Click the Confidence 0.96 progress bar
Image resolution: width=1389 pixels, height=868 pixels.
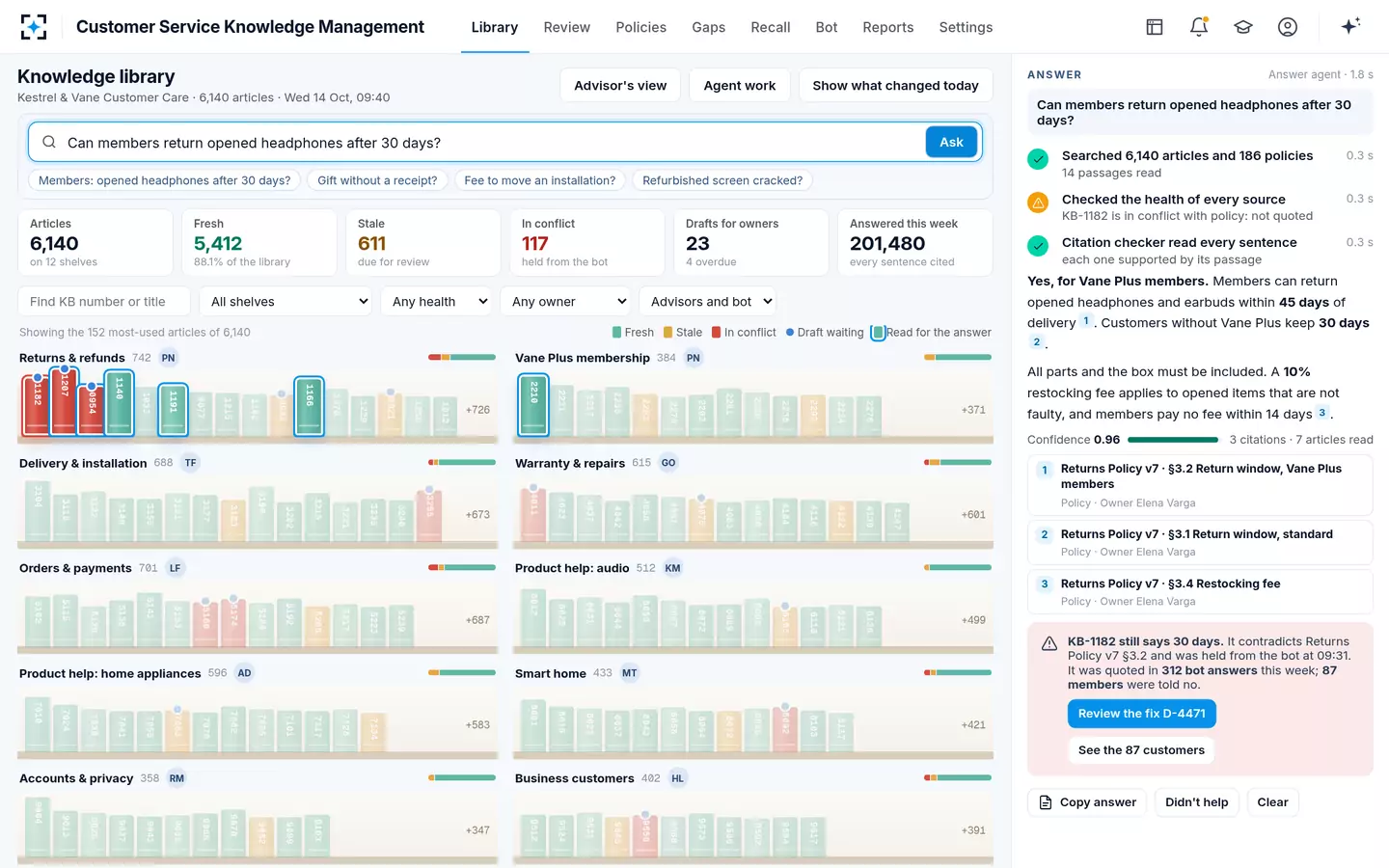[1172, 440]
